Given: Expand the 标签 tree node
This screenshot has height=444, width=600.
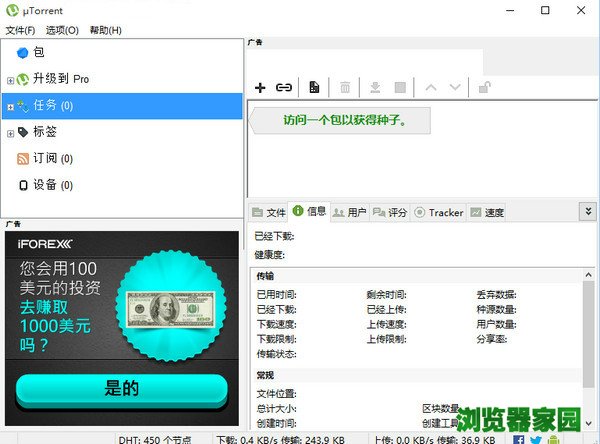Looking at the screenshot, I should 10,133.
